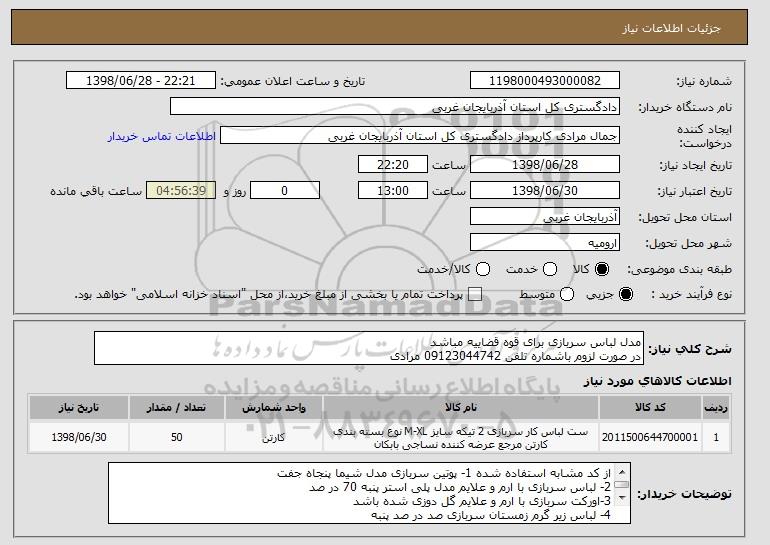Image resolution: width=770 pixels, height=545 pixels.
Task: Click the request creator name field
Action: 420,136
